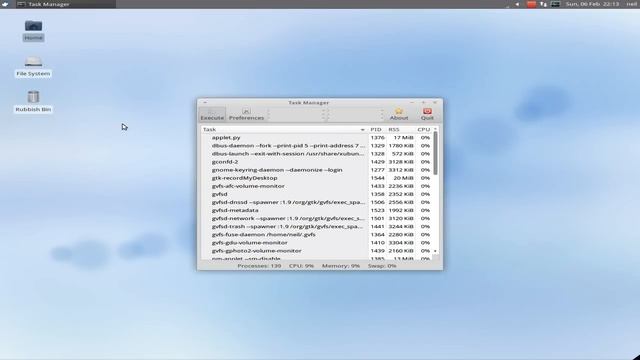The height and width of the screenshot is (360, 640).
Task: Click the volume speaker tray icon
Action: pos(517,4)
